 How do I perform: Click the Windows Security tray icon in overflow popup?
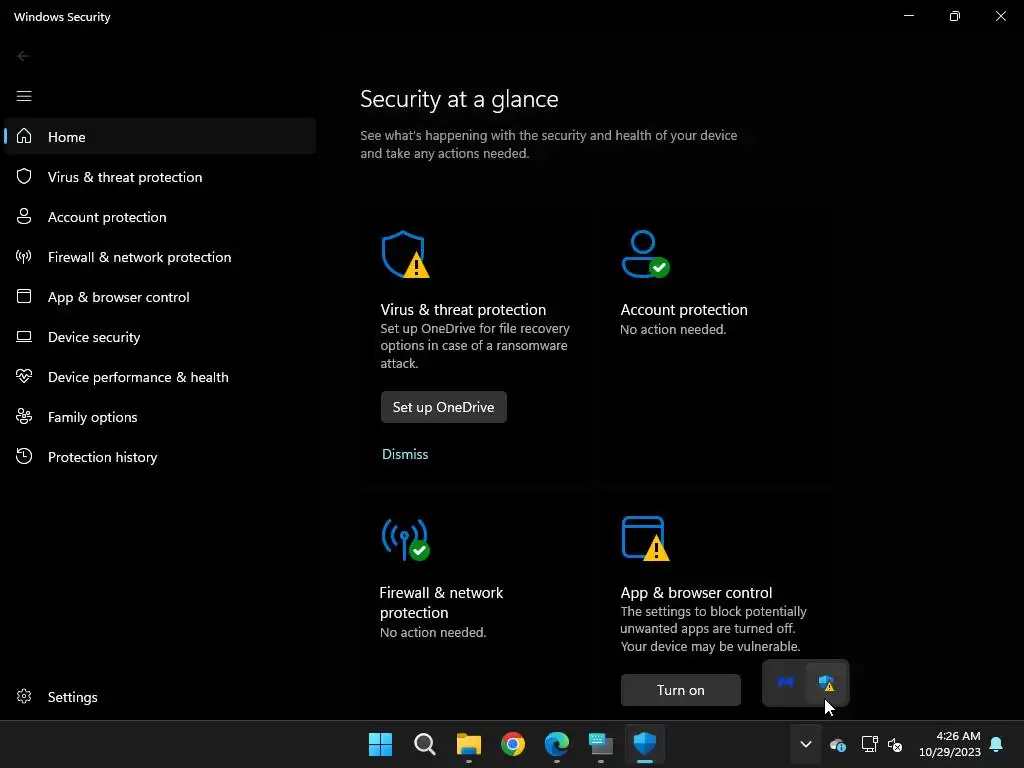pyautogui.click(x=827, y=683)
